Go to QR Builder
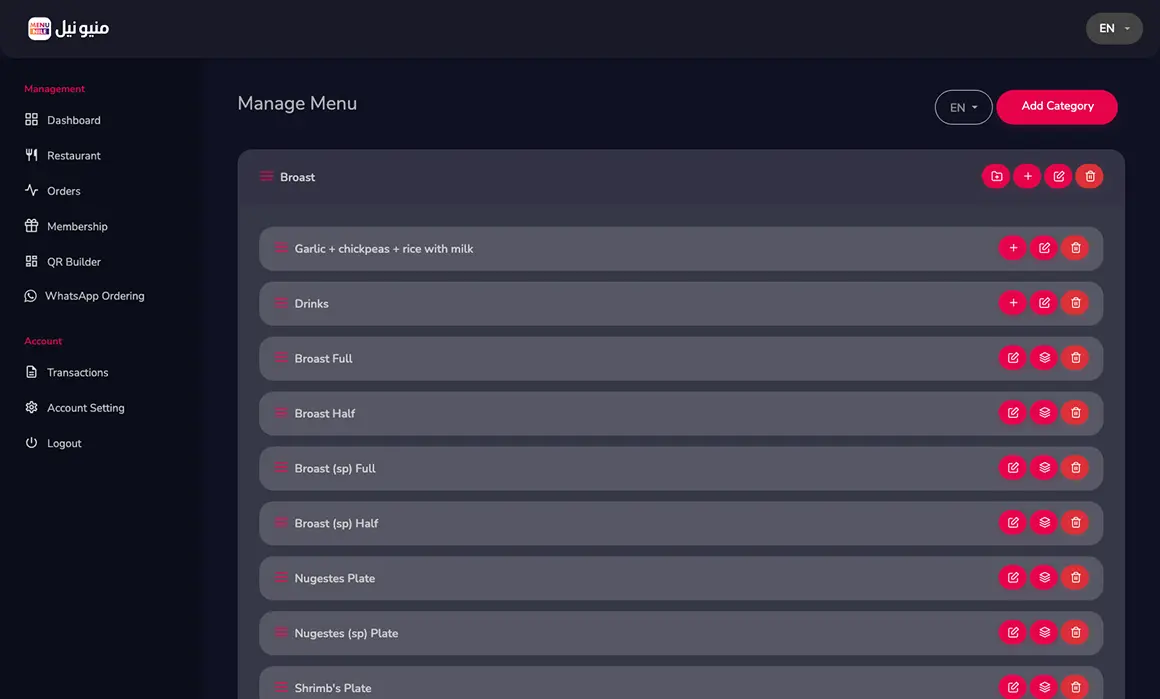 [73, 262]
